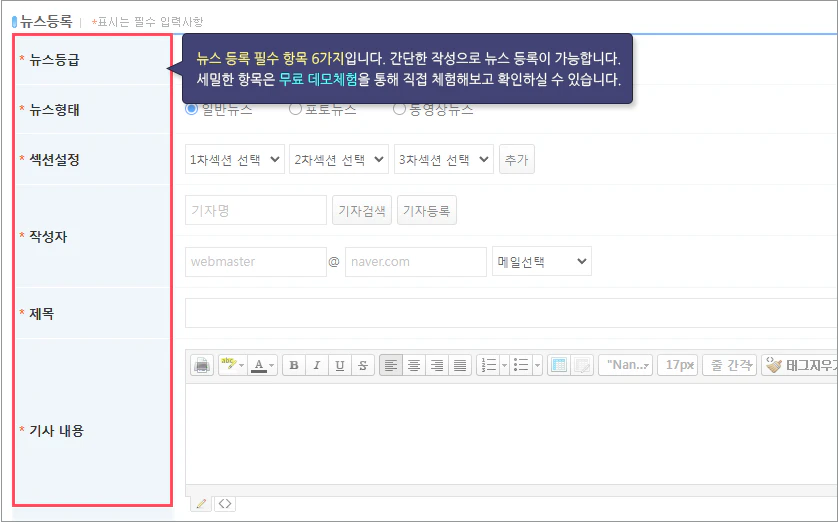Apply the font color 'A' tool
Image resolution: width=838 pixels, height=522 pixels.
[x=259, y=365]
